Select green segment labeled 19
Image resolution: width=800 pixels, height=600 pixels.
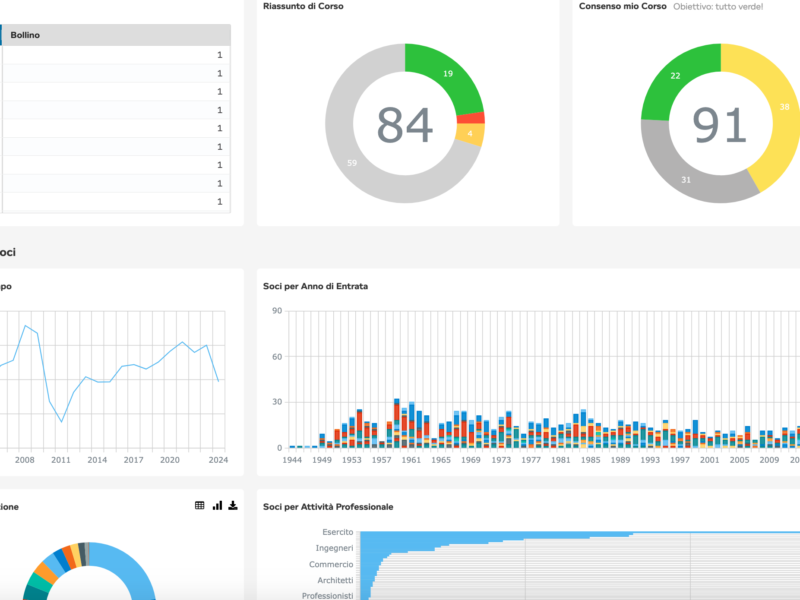pyautogui.click(x=448, y=73)
